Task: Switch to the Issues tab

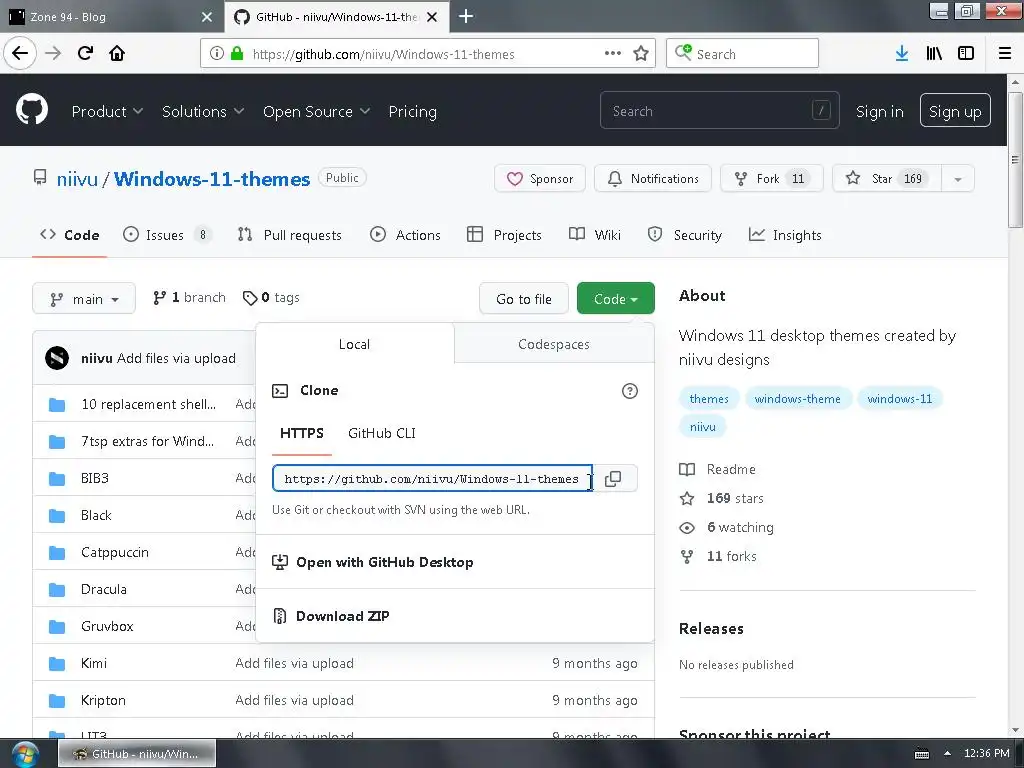Action: (x=167, y=234)
